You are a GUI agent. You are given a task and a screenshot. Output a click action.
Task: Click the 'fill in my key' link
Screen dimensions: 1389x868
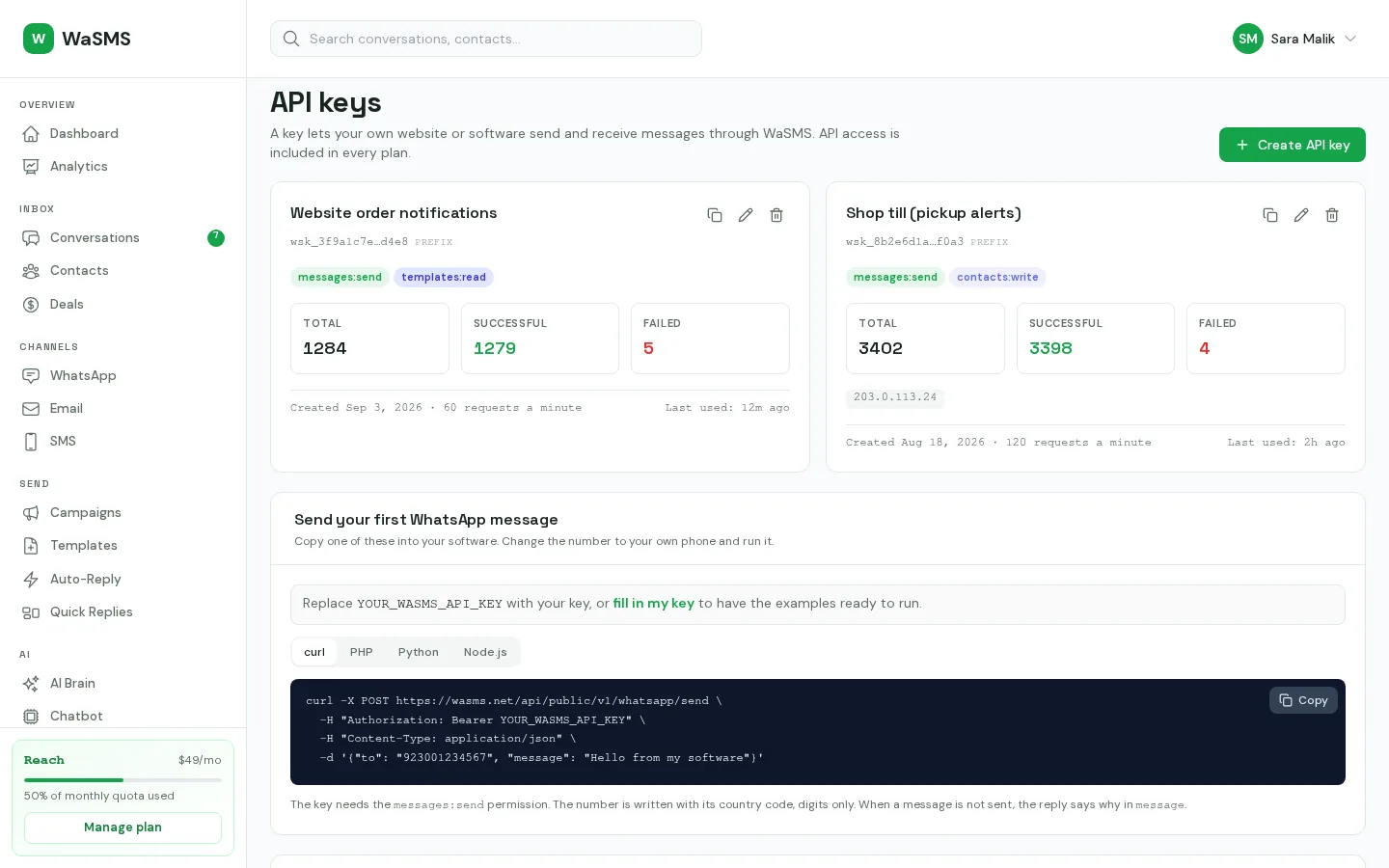[654, 603]
